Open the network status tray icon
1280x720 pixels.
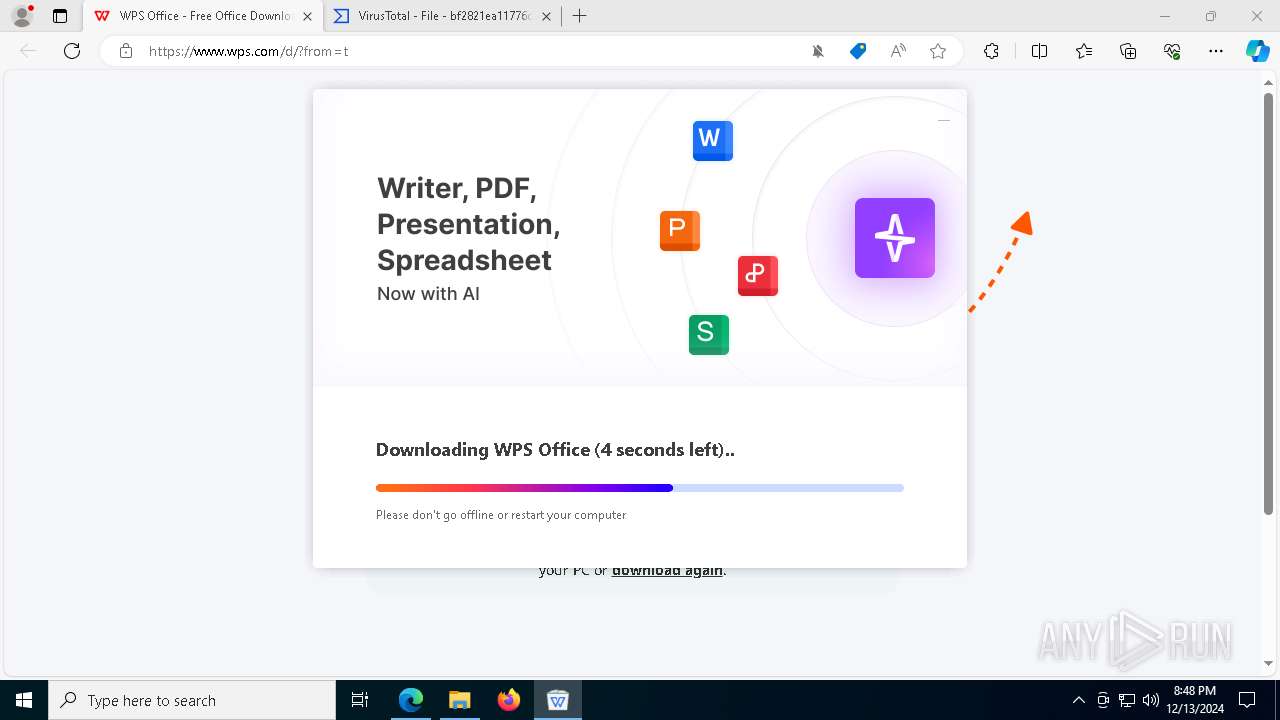(x=1127, y=700)
